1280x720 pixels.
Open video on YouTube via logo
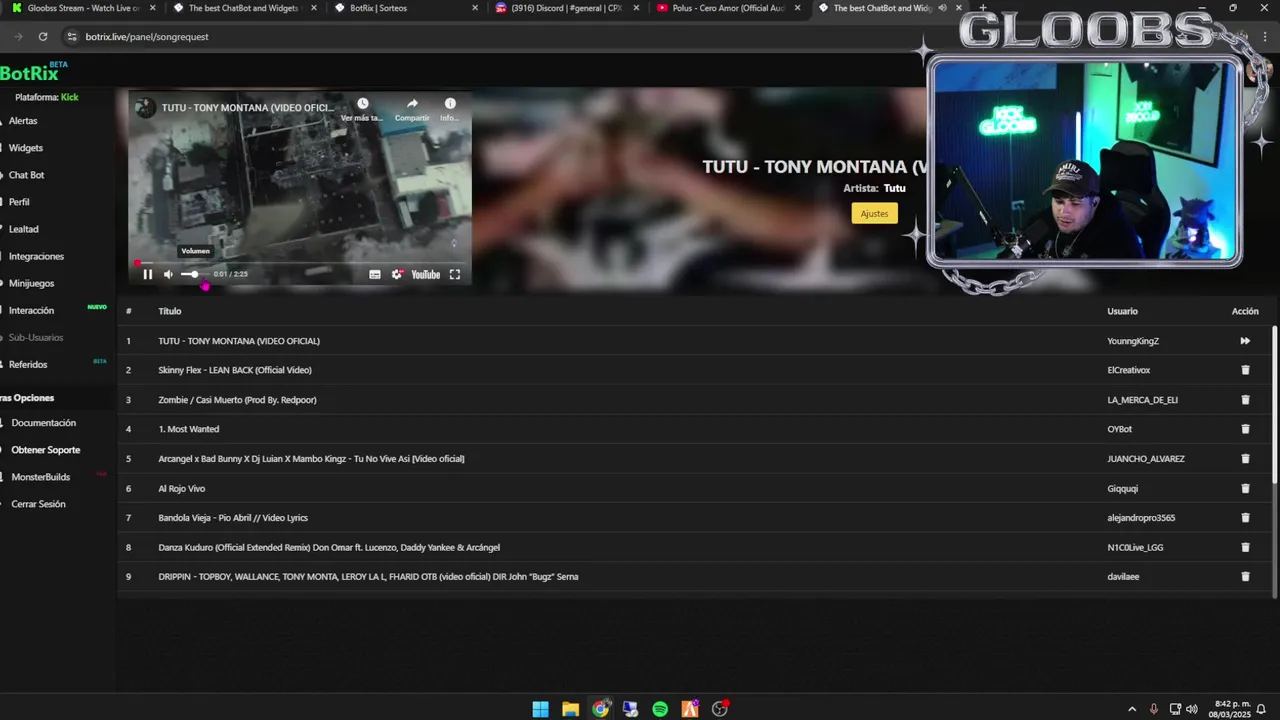[x=426, y=274]
